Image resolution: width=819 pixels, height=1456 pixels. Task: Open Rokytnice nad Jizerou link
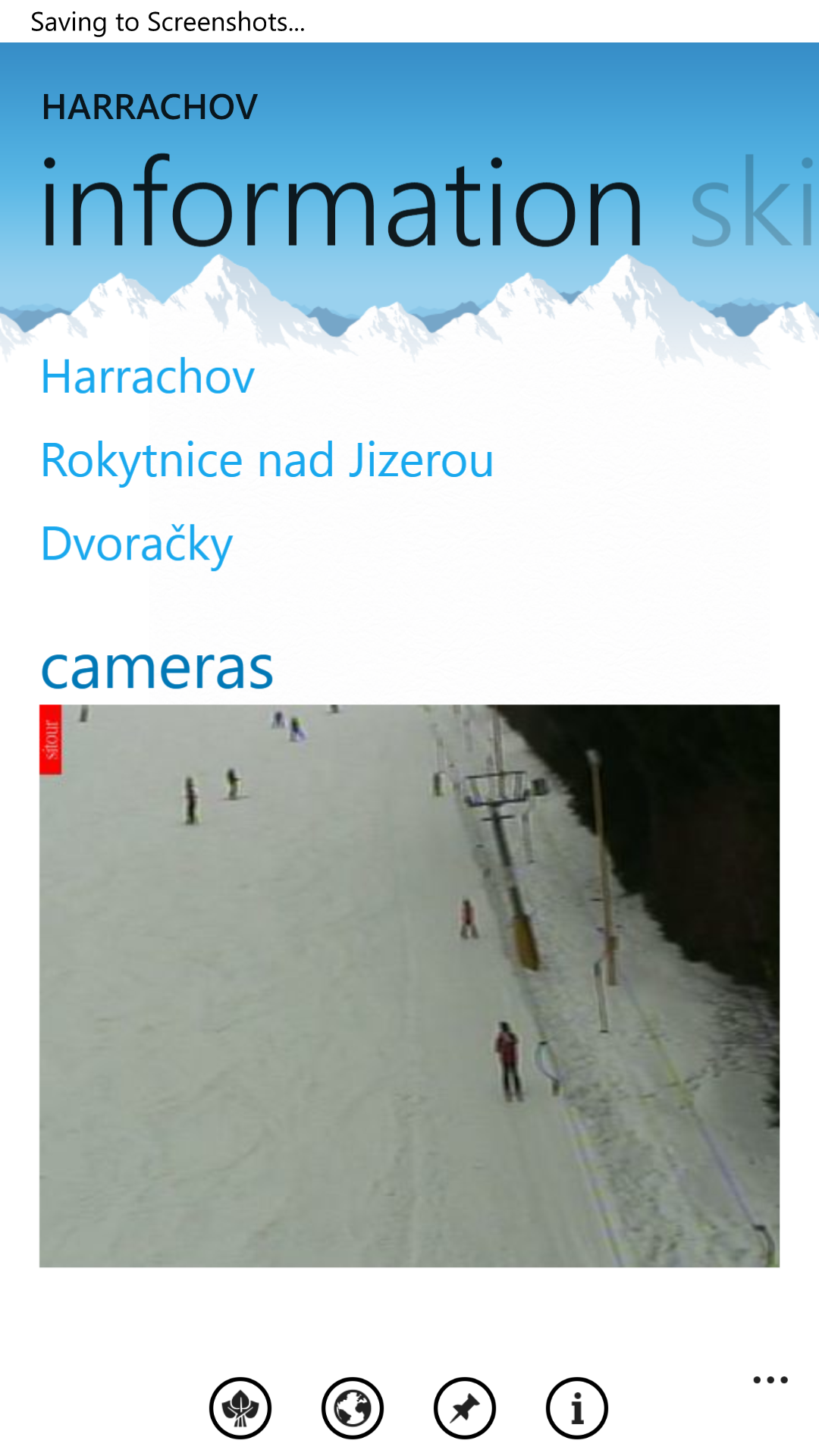pos(267,461)
